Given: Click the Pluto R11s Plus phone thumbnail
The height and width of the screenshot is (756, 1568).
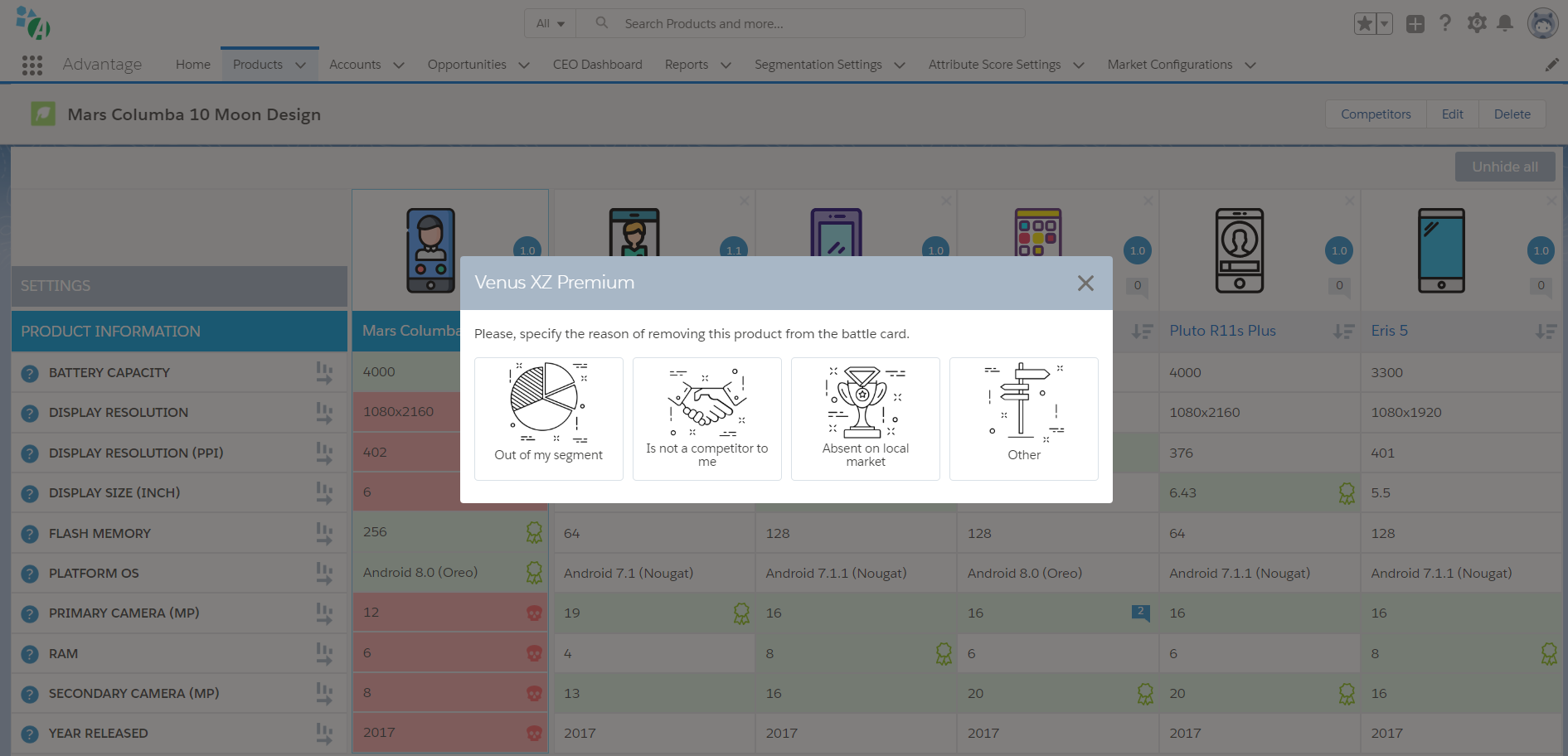Looking at the screenshot, I should coord(1239,250).
